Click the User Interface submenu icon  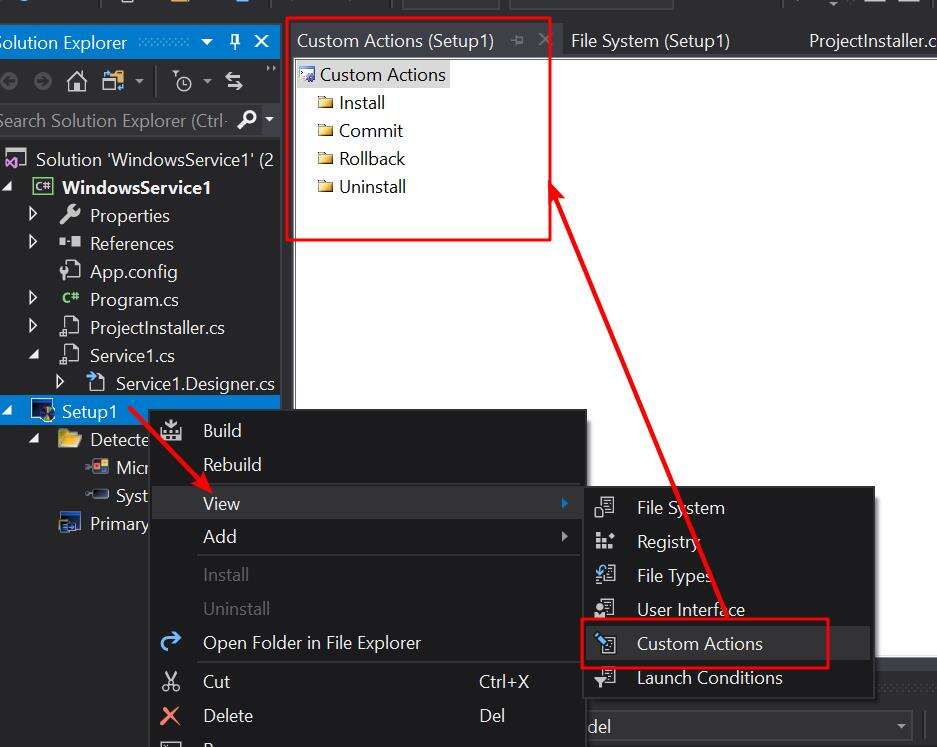pyautogui.click(x=605, y=609)
